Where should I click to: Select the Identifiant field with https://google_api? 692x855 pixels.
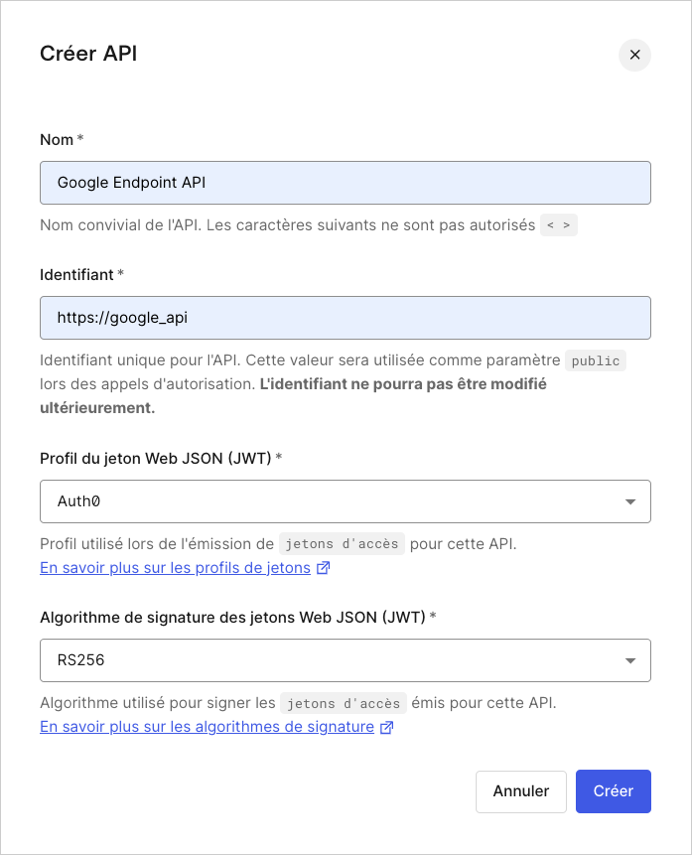click(345, 317)
